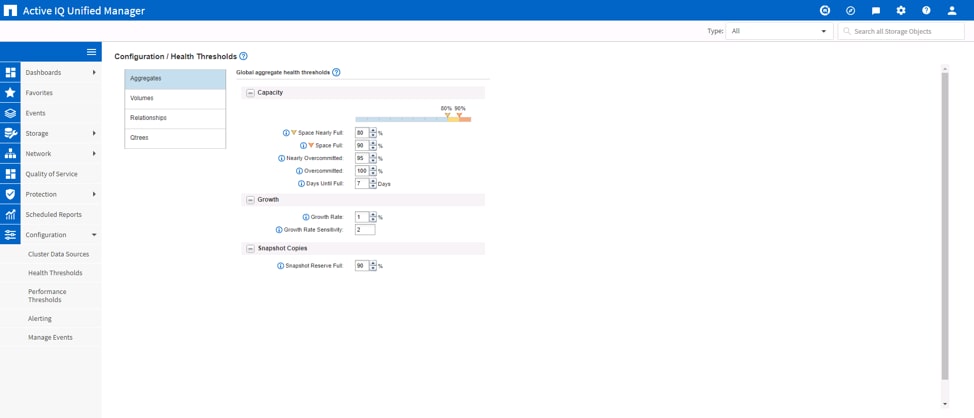Image resolution: width=974 pixels, height=418 pixels.
Task: Open Quality of Service in sidebar
Action: coord(50,174)
